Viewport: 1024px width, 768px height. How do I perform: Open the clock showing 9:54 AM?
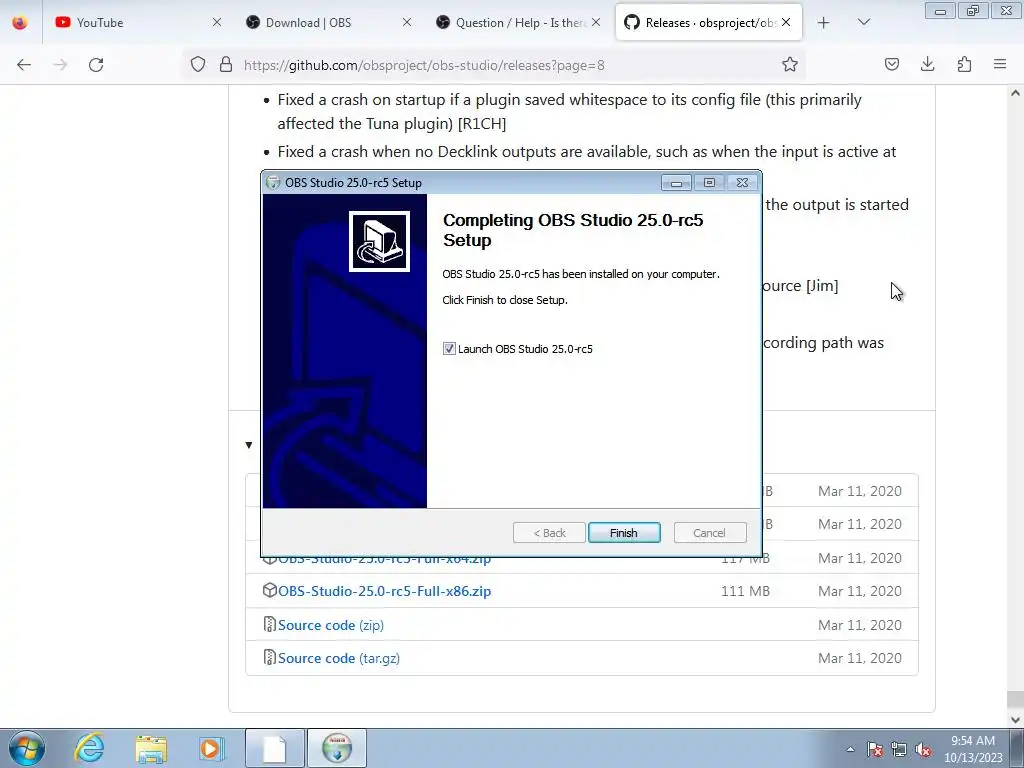pos(973,749)
